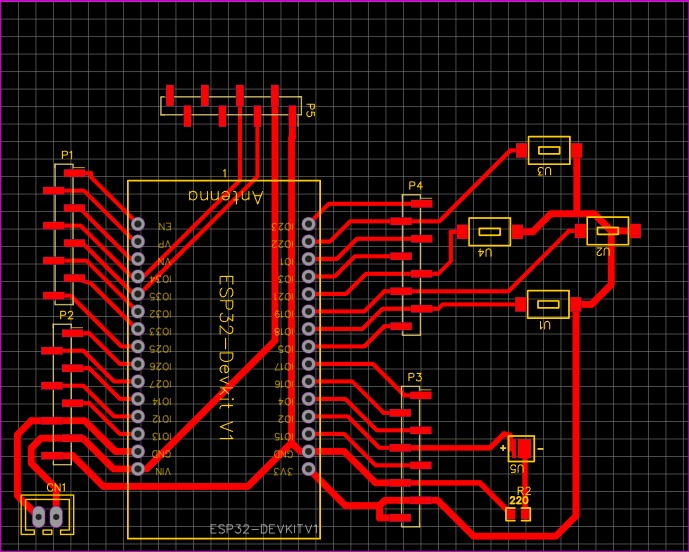The image size is (689, 552).
Task: Pick the IO21 pad
Action: click(x=308, y=294)
